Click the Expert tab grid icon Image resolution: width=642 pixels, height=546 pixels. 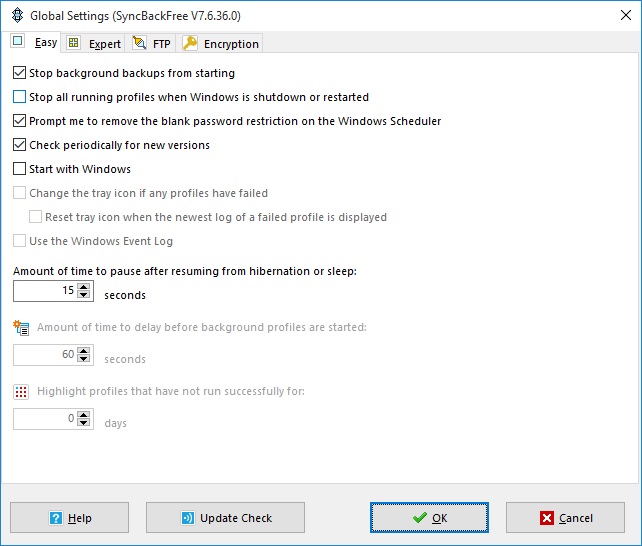(x=74, y=43)
